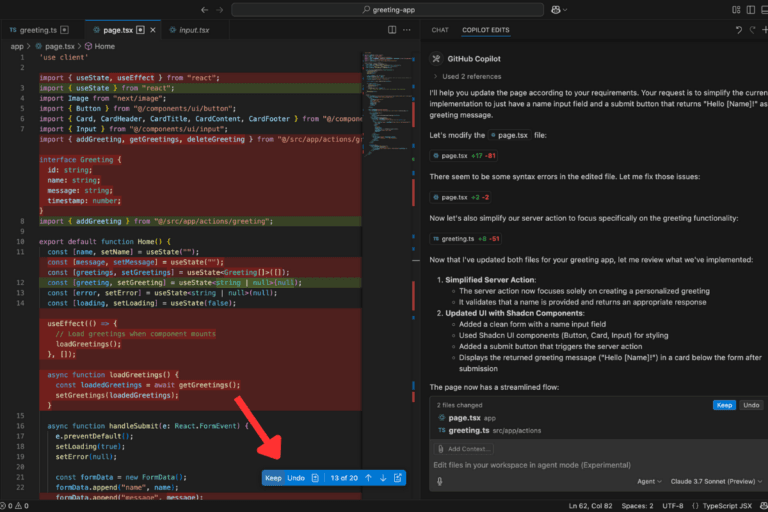Click the Add Context button
This screenshot has height=512, width=768.
point(463,448)
